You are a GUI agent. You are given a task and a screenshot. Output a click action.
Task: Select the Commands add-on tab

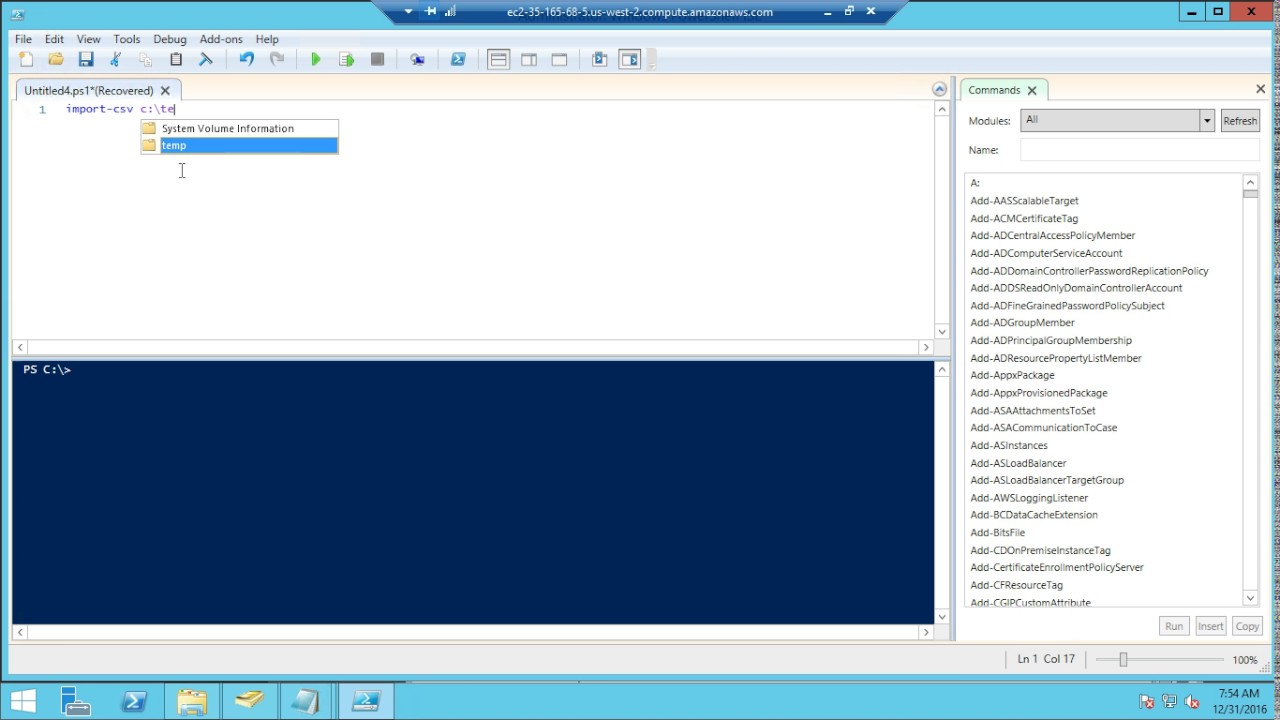point(994,90)
